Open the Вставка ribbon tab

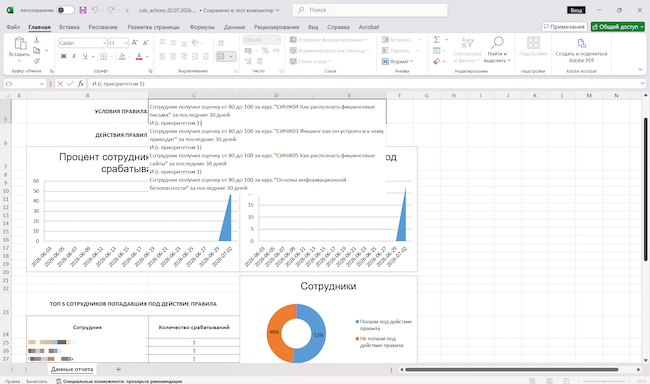[69, 27]
